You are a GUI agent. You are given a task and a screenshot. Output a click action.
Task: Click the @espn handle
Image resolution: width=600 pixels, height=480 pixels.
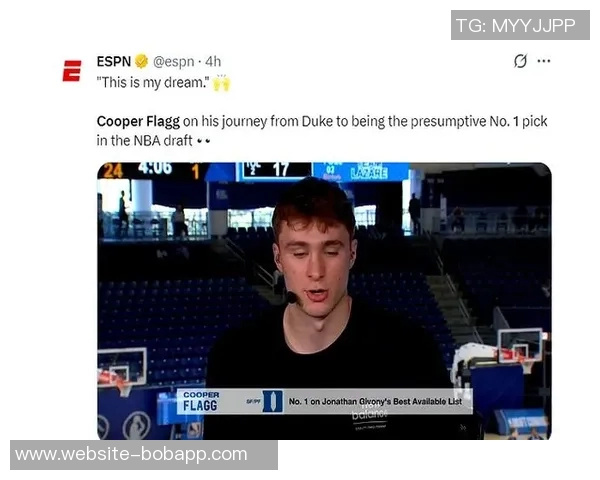coord(173,62)
